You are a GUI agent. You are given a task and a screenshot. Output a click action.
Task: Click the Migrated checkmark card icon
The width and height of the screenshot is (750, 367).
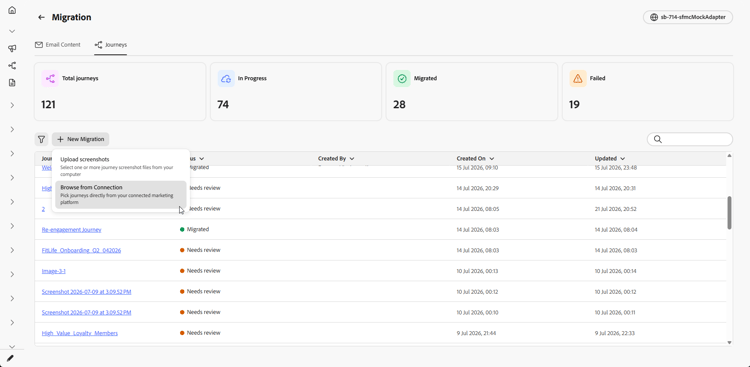(x=402, y=78)
